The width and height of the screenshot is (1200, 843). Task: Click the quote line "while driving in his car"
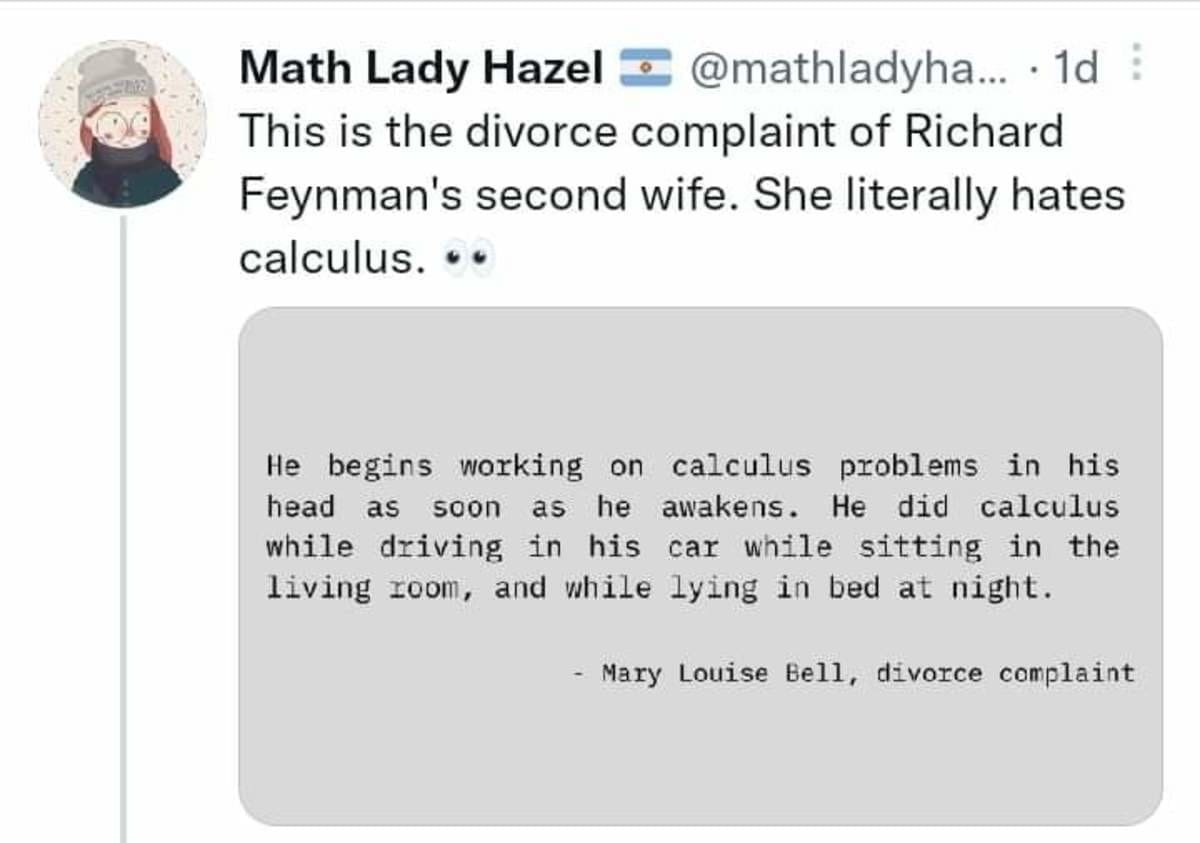pos(692,547)
